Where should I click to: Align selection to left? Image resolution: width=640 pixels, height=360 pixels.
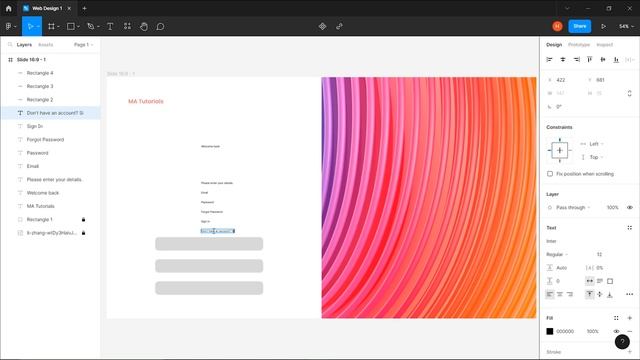coord(549,60)
